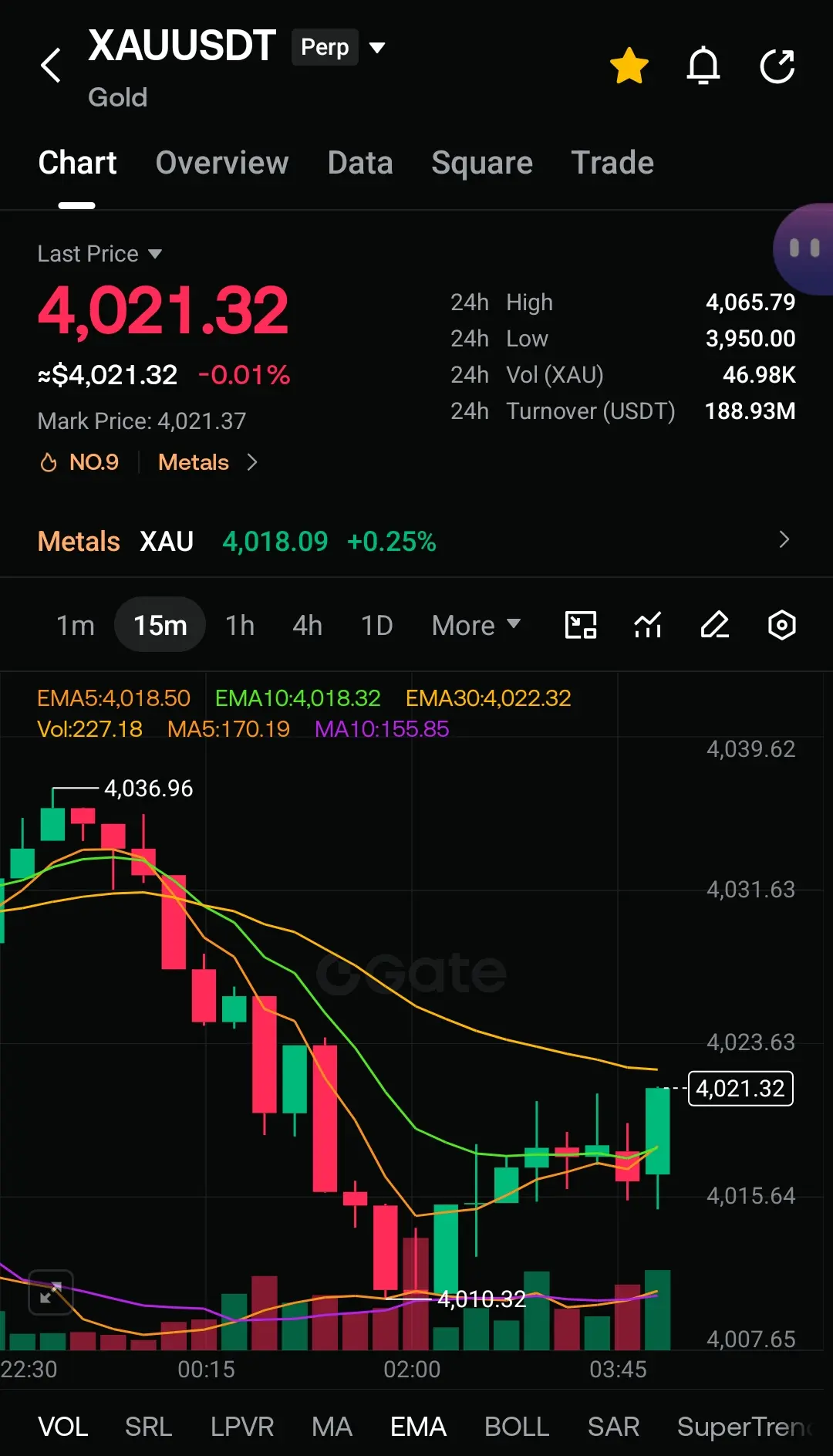The image size is (833, 1456).
Task: Open the Metals category link
Action: 207,462
